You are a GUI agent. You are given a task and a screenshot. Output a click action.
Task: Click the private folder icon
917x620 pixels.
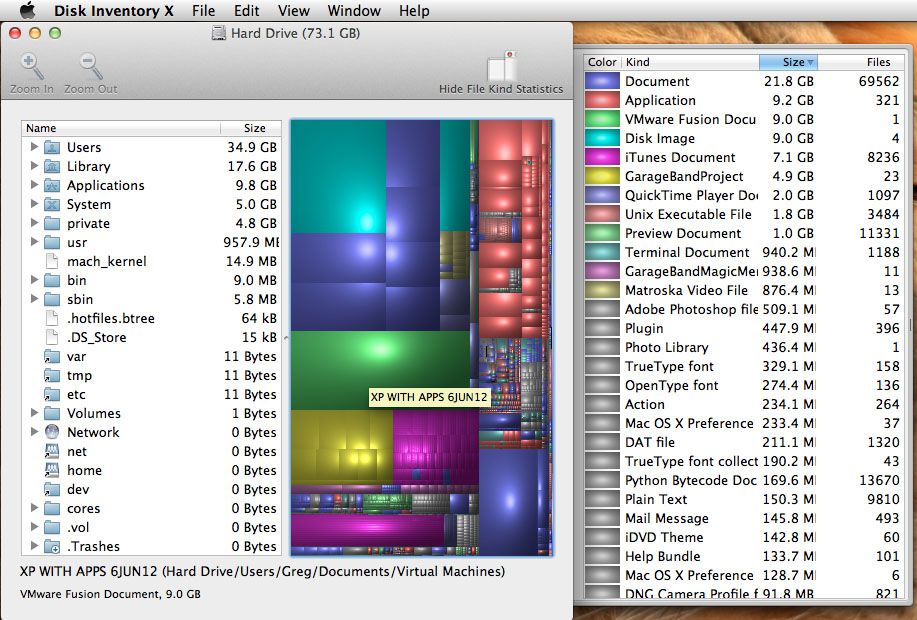click(x=52, y=223)
